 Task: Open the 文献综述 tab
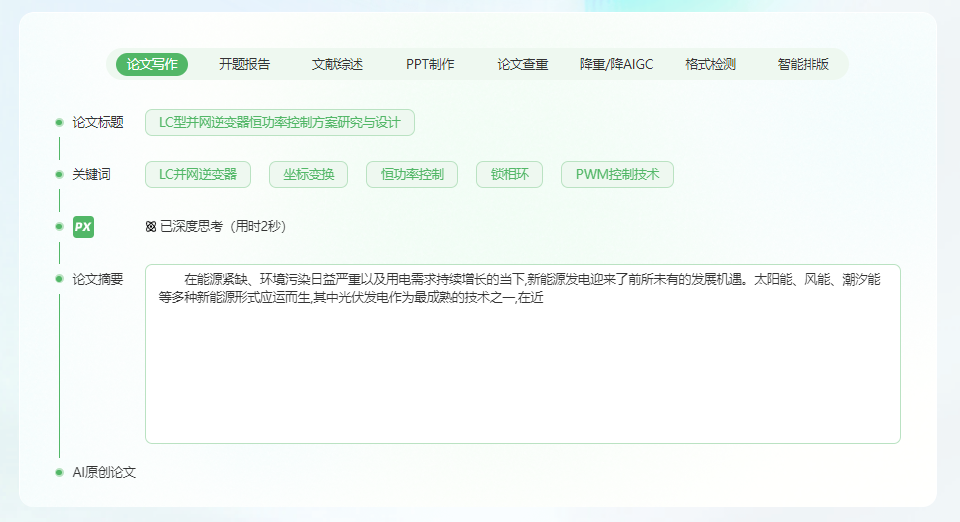(x=337, y=64)
